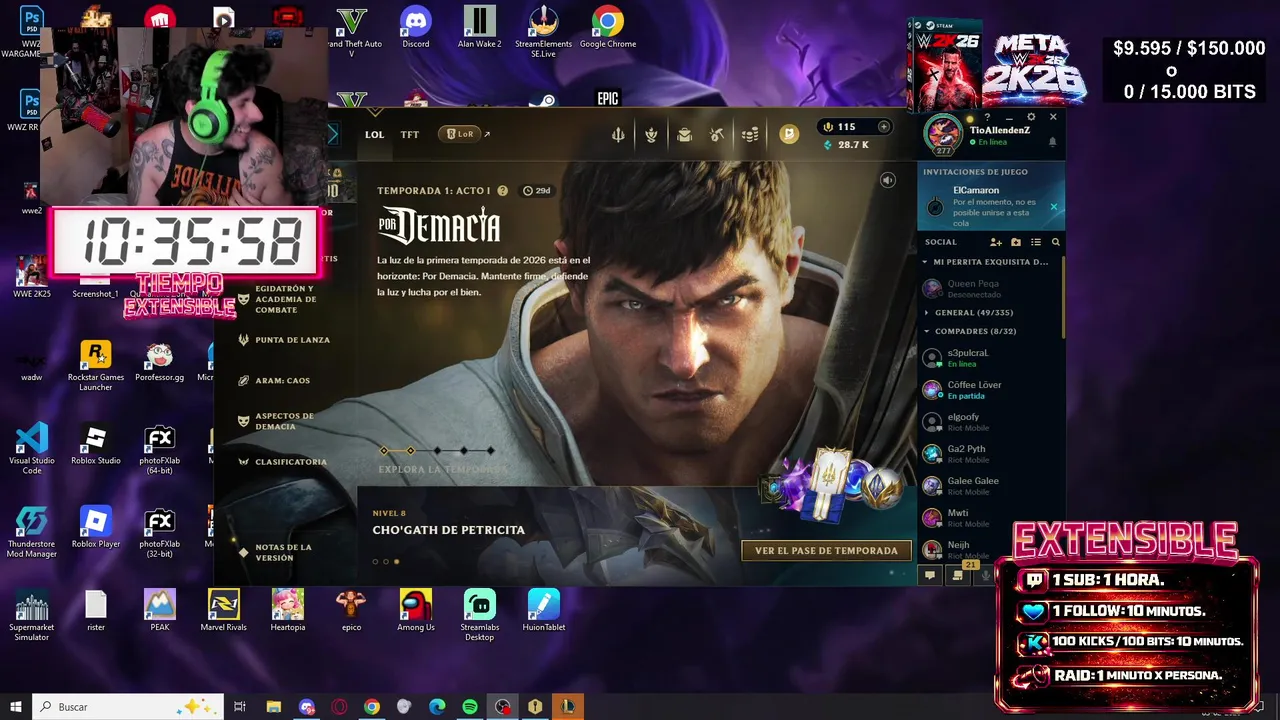Open Punta de Lanza in side menu
1280x720 pixels.
[x=284, y=340]
